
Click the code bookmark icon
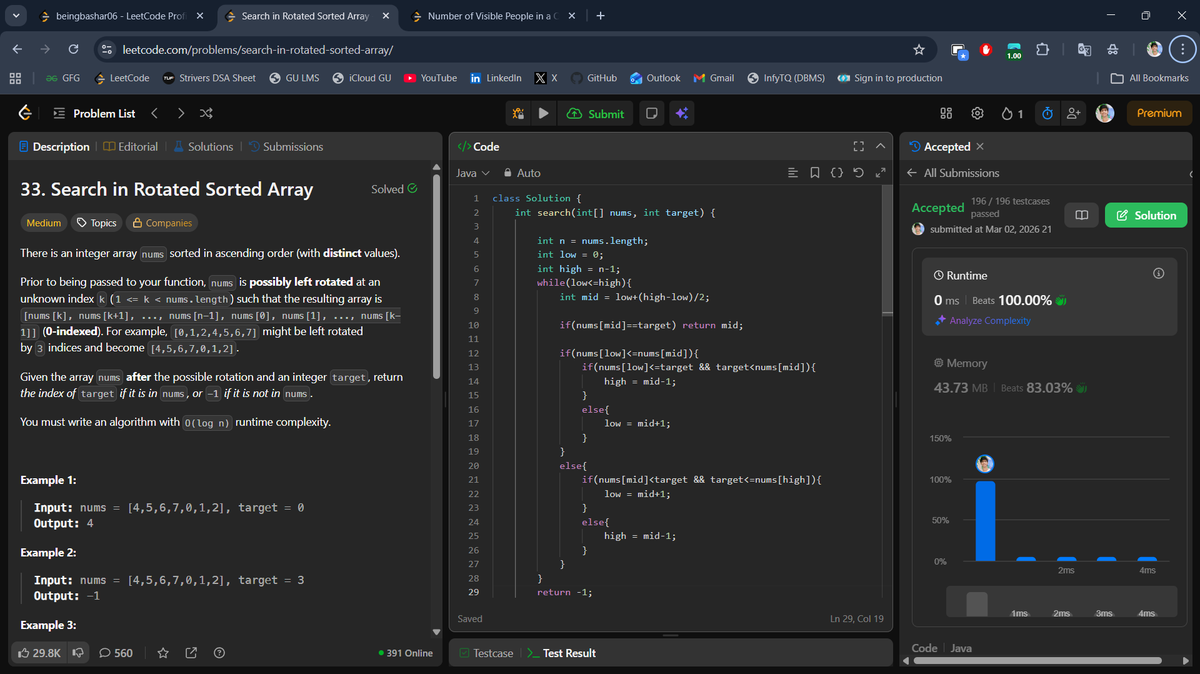[x=814, y=173]
